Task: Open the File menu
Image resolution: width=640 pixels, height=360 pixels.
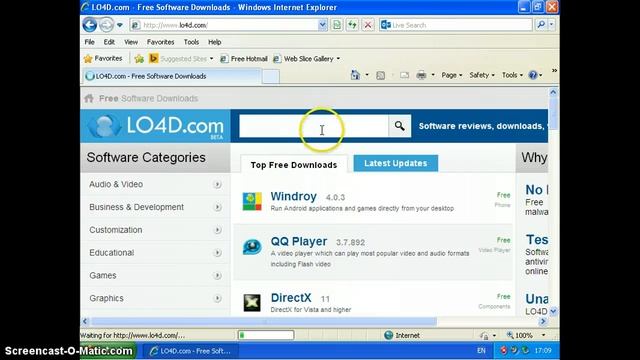Action: (x=89, y=42)
